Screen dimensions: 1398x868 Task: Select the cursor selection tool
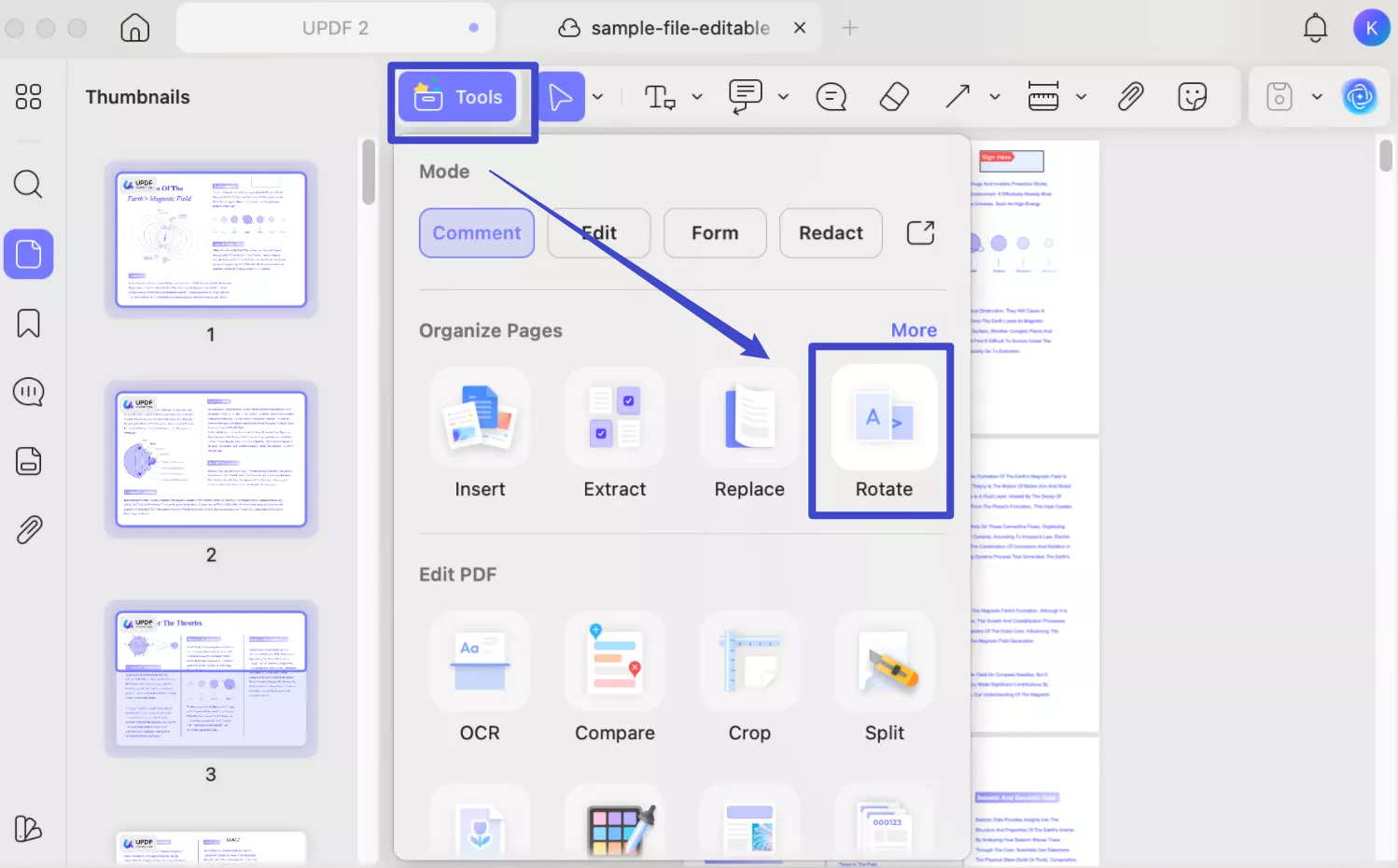[x=561, y=96]
